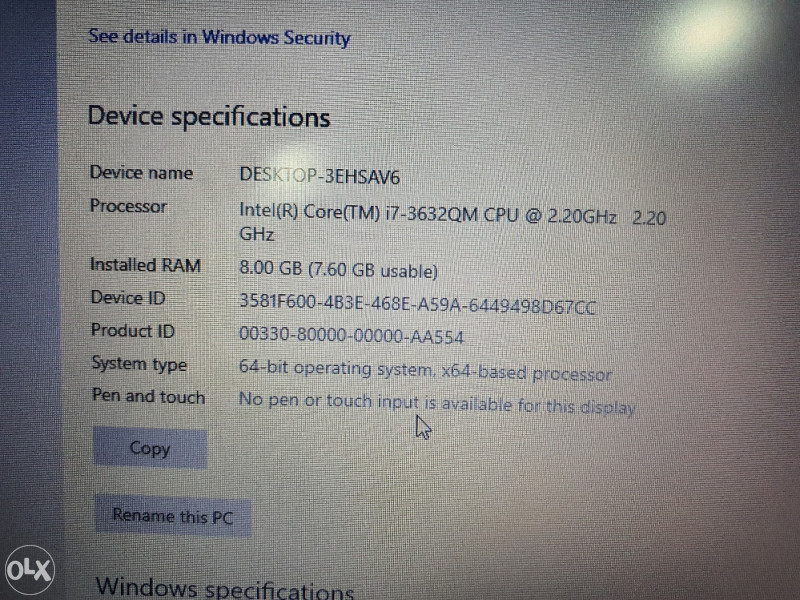
Task: Select the Device name value DESKTOP-3EHSAV6
Action: (319, 176)
